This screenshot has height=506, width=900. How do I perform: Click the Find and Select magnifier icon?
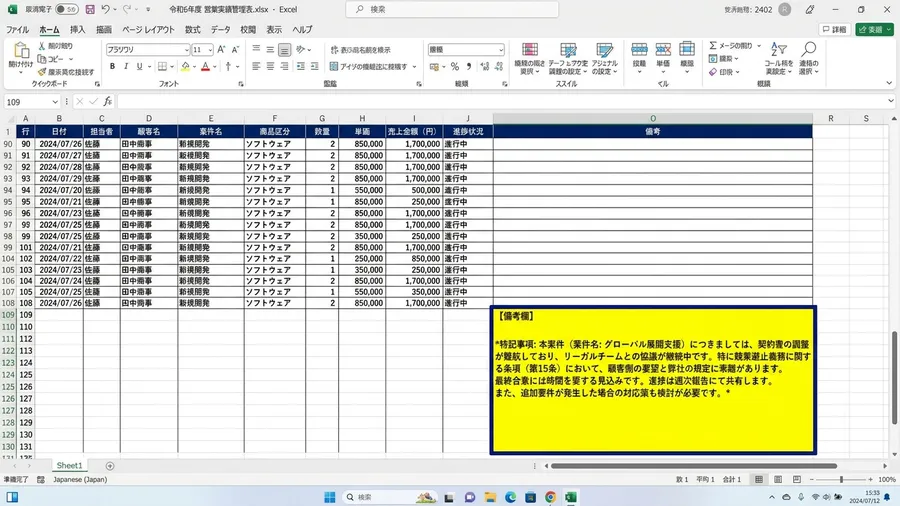point(809,50)
